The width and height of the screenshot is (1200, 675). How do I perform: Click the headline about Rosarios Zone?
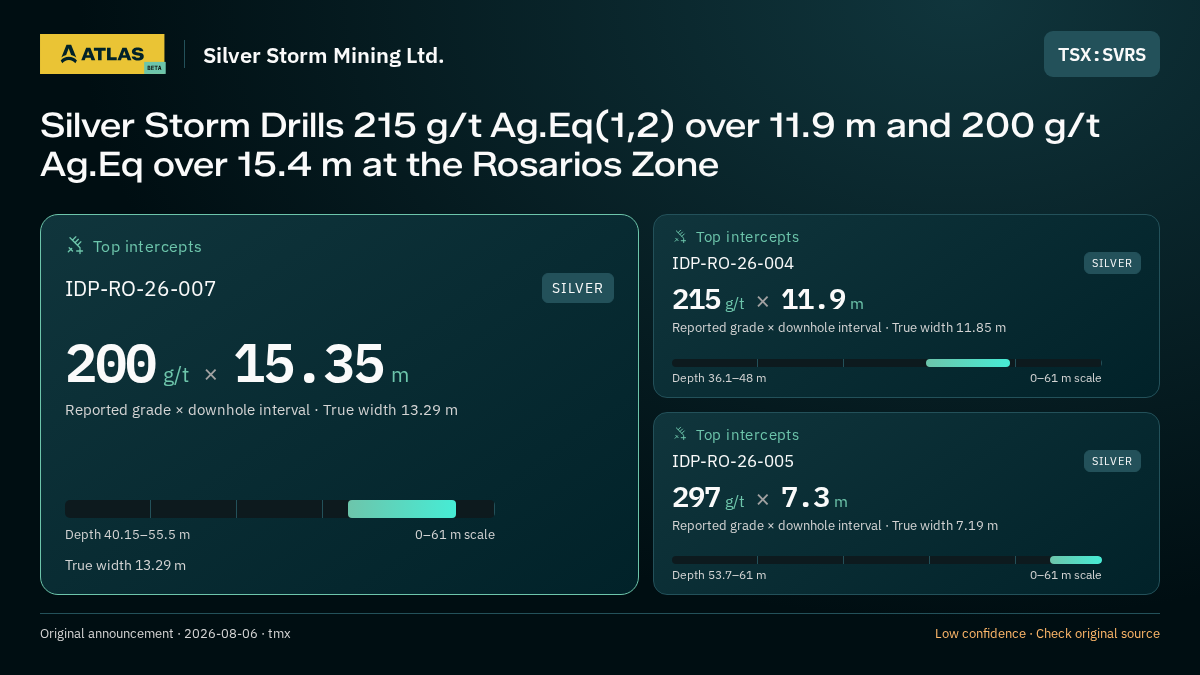coord(570,145)
